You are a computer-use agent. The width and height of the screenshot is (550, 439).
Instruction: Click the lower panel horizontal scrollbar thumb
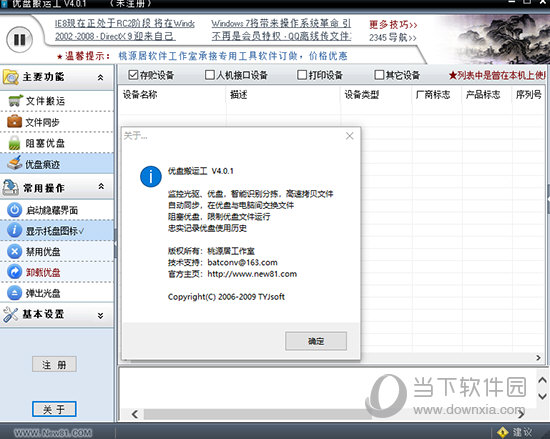(257, 414)
